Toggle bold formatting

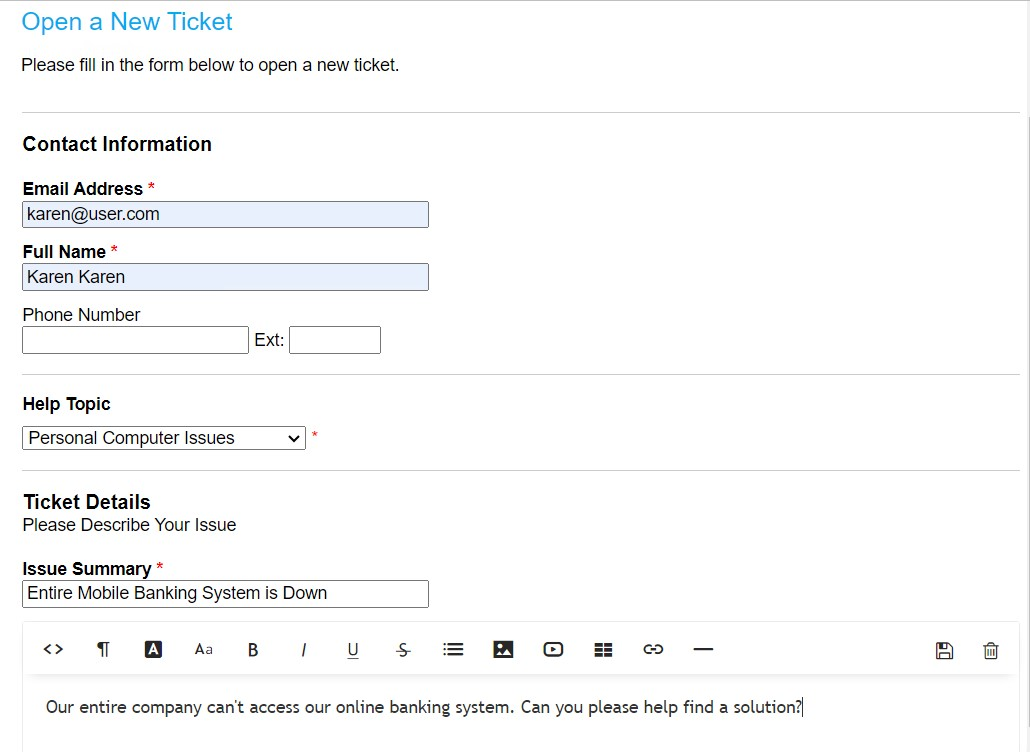tap(253, 649)
